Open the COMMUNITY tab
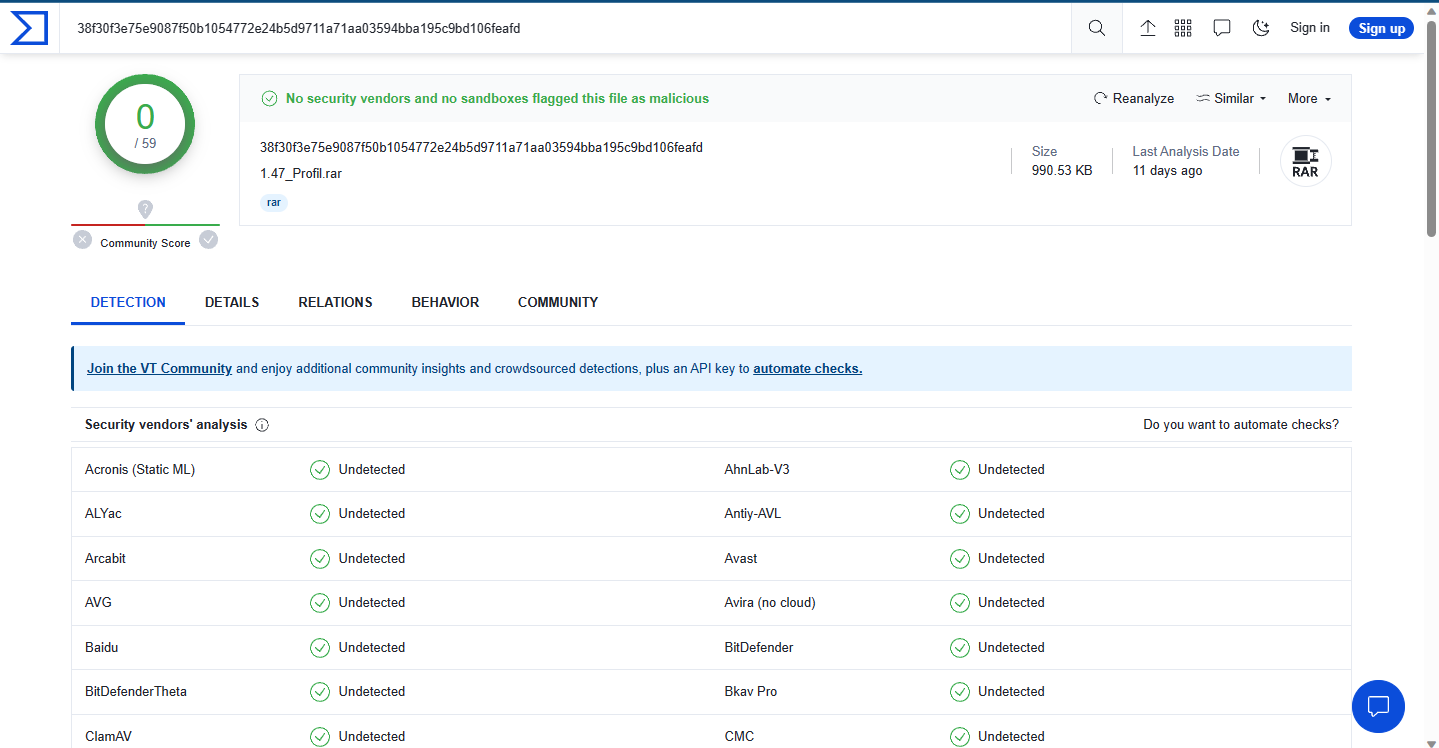1439x748 pixels. click(558, 302)
